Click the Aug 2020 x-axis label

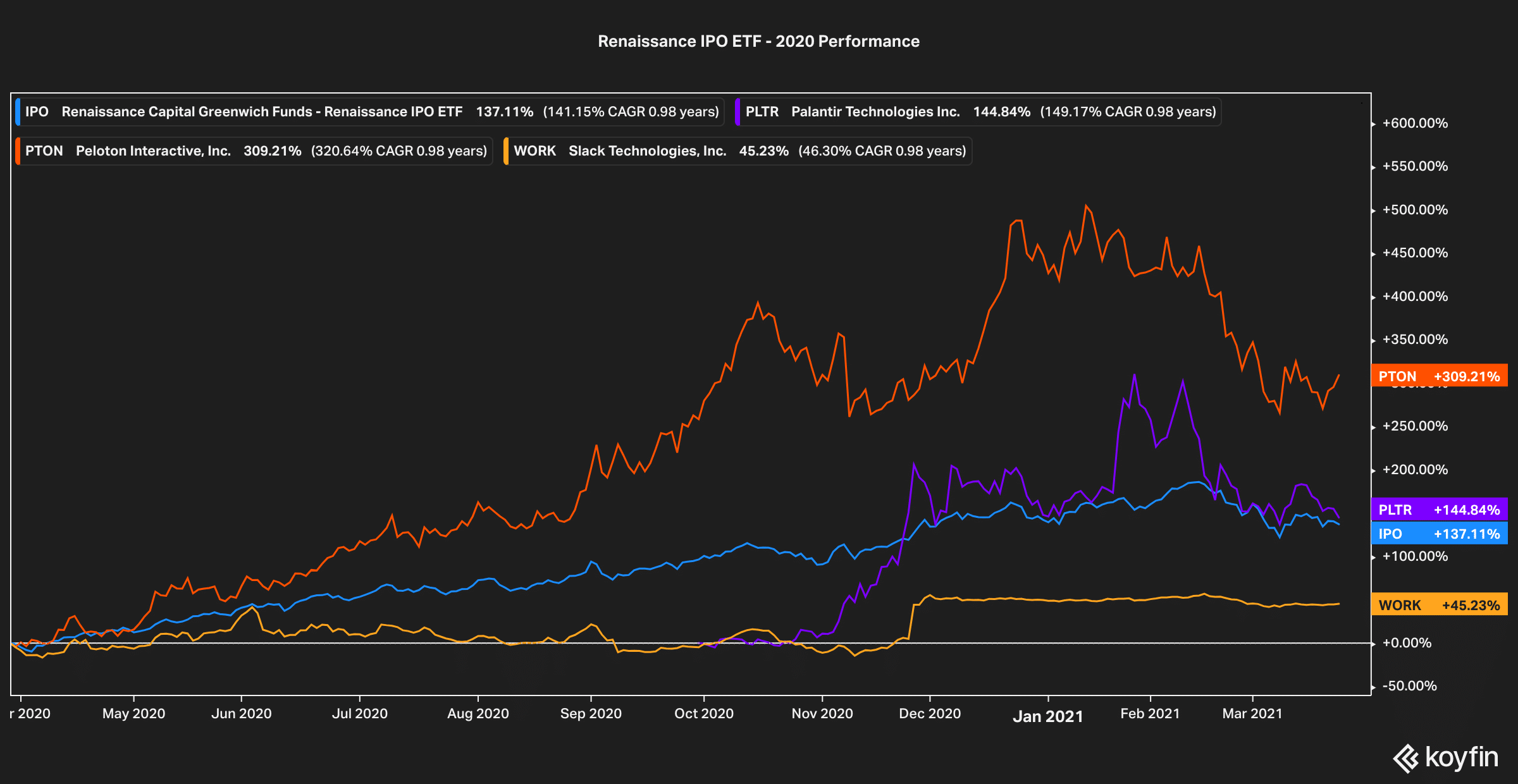(478, 713)
